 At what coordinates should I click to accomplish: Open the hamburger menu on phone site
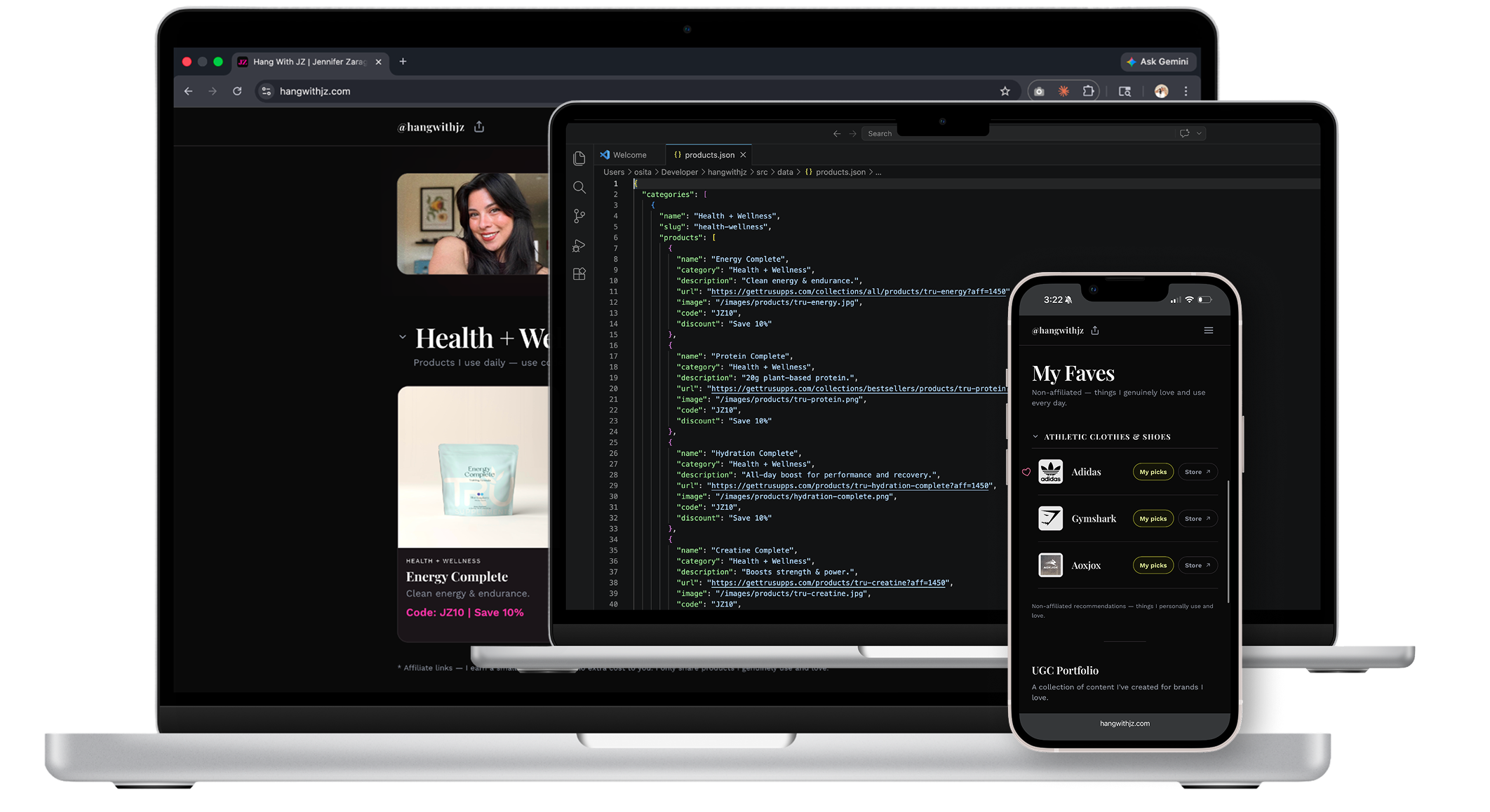[x=1208, y=330]
